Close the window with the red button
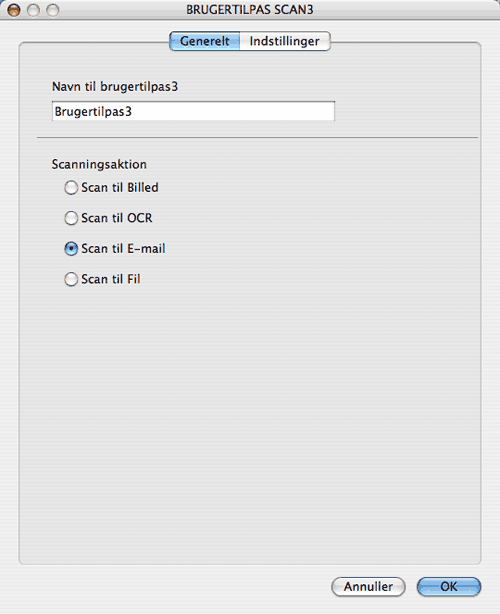 tap(14, 10)
